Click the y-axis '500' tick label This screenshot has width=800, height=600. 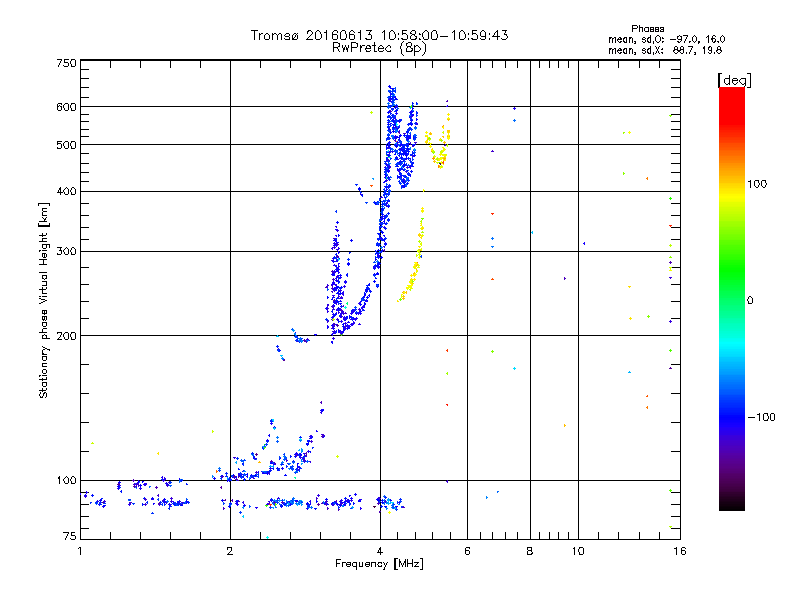coord(66,145)
